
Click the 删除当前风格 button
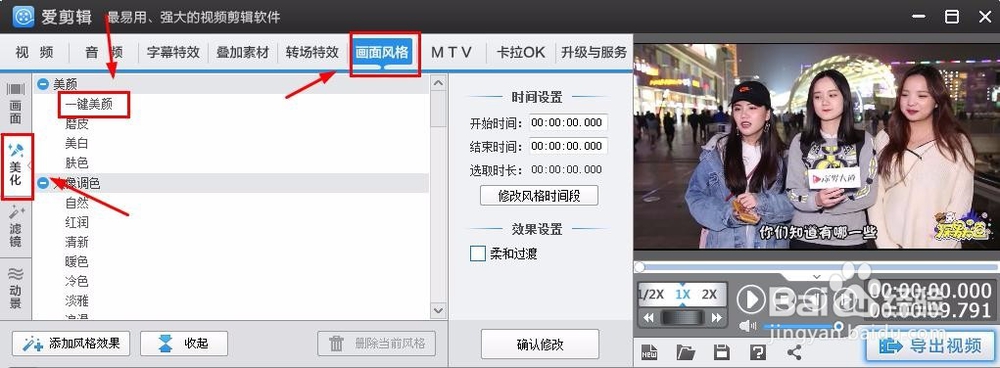click(376, 344)
